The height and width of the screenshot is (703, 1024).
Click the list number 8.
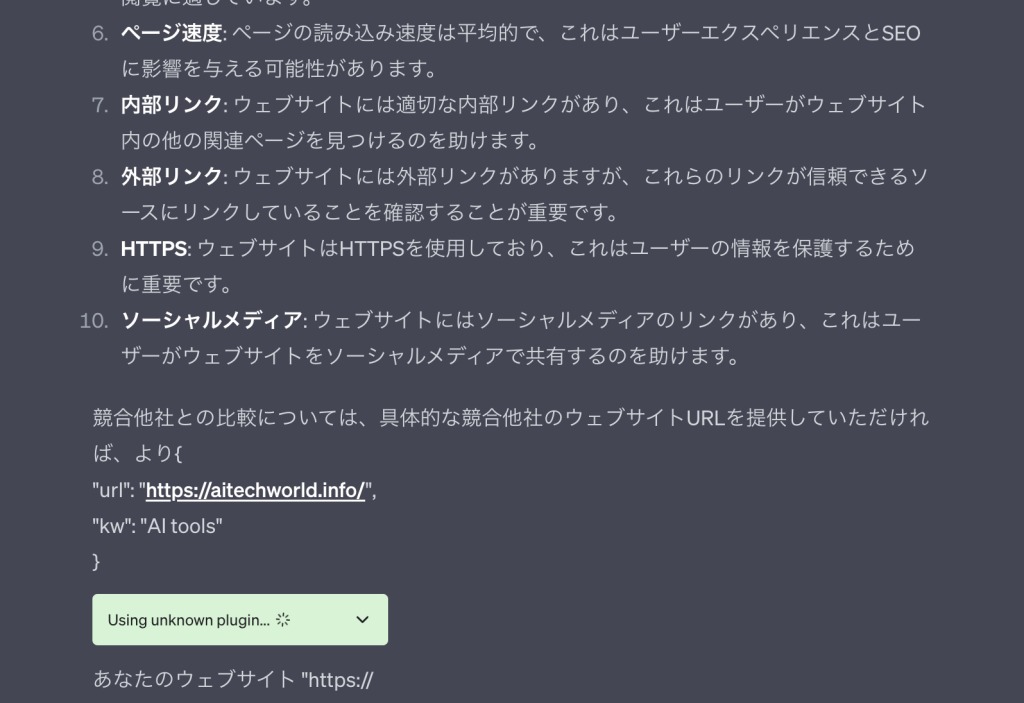coord(100,176)
